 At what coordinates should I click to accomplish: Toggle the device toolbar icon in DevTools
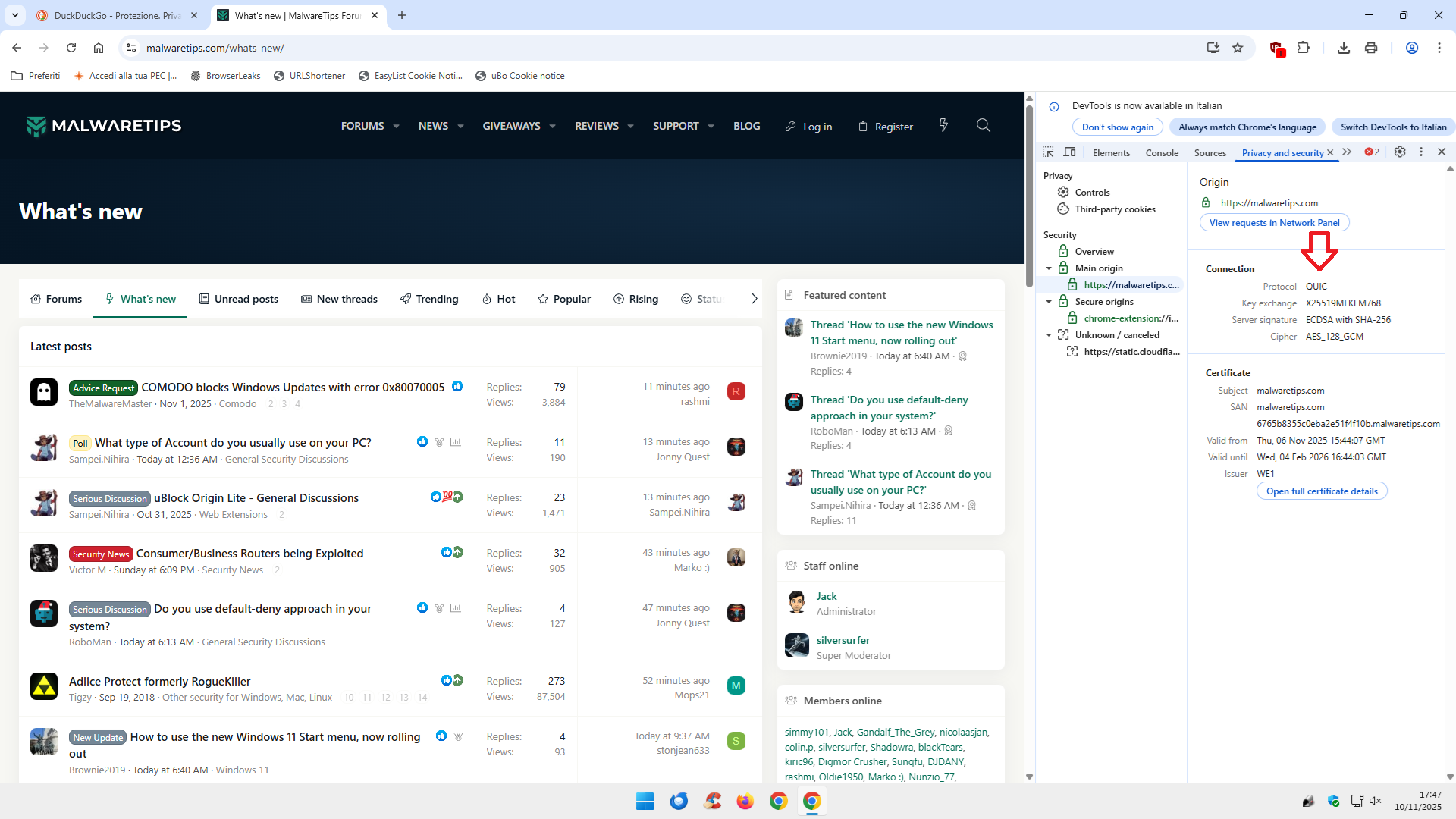pos(1069,152)
